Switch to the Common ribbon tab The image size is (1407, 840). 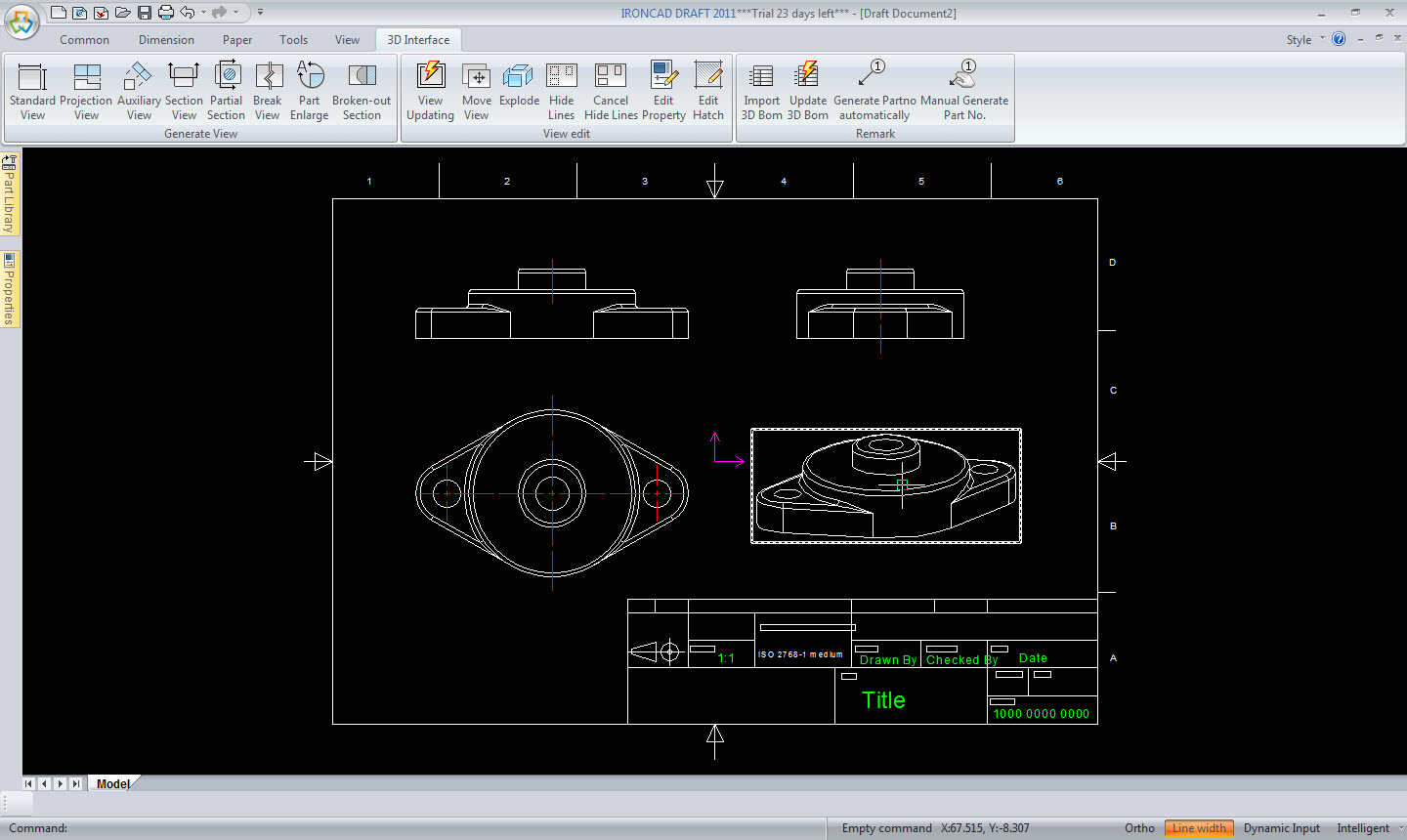pos(84,40)
